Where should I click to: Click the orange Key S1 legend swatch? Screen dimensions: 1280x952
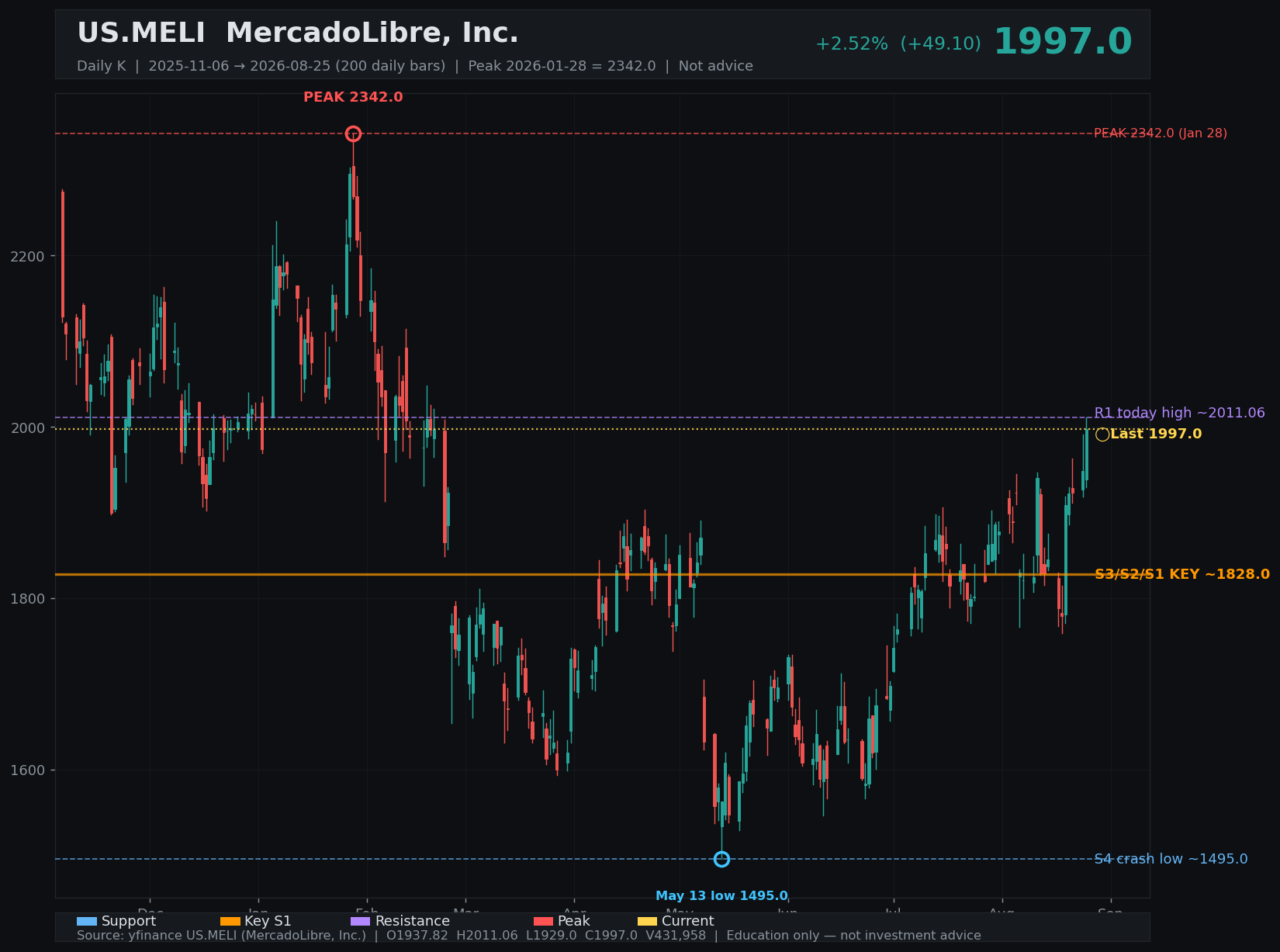[x=230, y=922]
